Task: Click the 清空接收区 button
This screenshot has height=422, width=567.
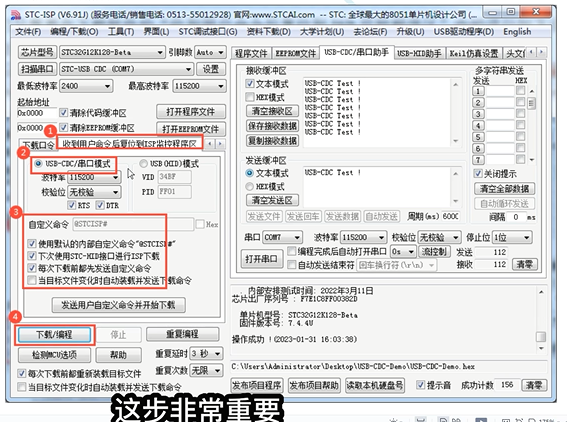Action: coord(272,111)
